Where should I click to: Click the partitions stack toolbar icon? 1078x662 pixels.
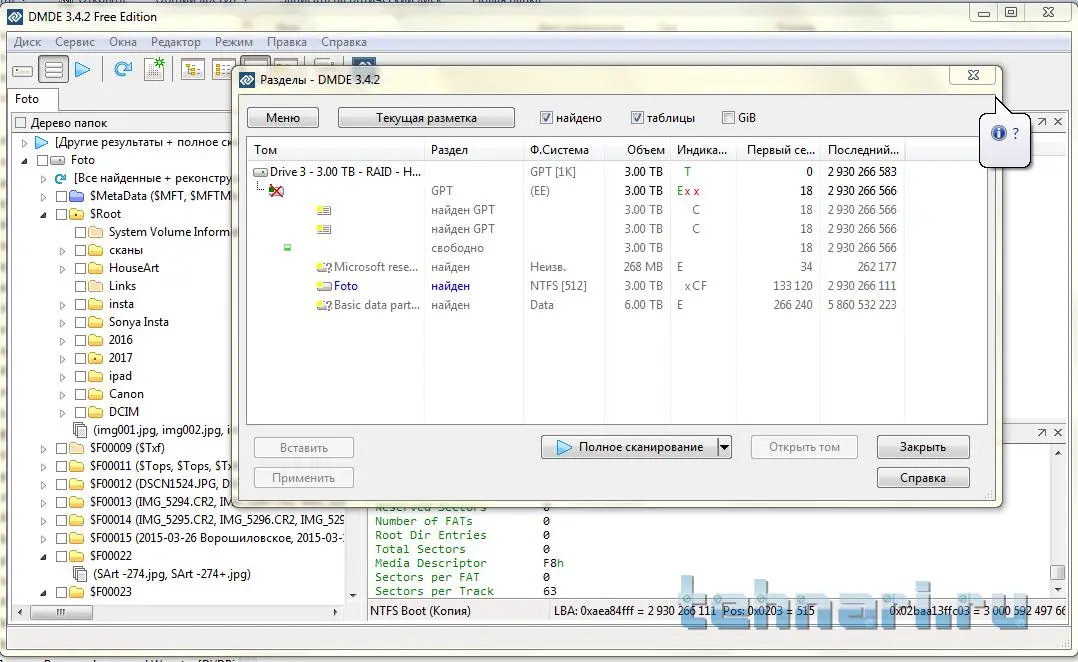pyautogui.click(x=54, y=70)
